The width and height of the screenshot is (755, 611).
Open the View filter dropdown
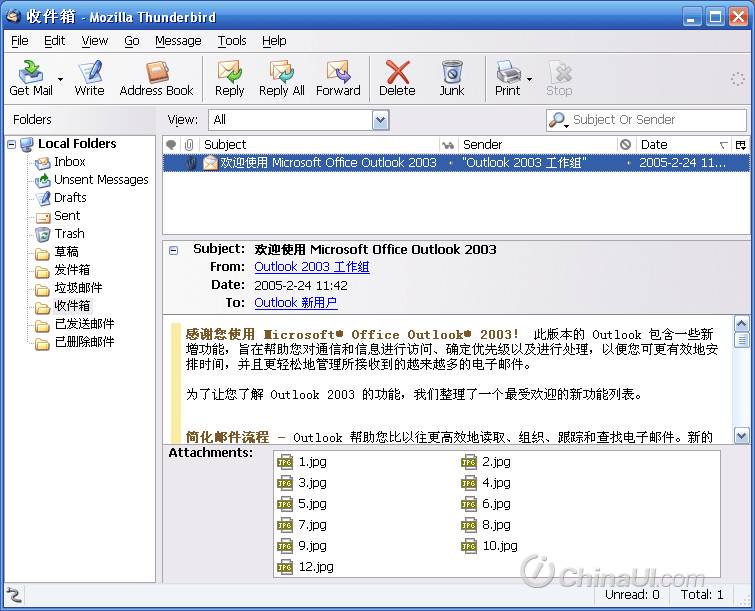380,120
